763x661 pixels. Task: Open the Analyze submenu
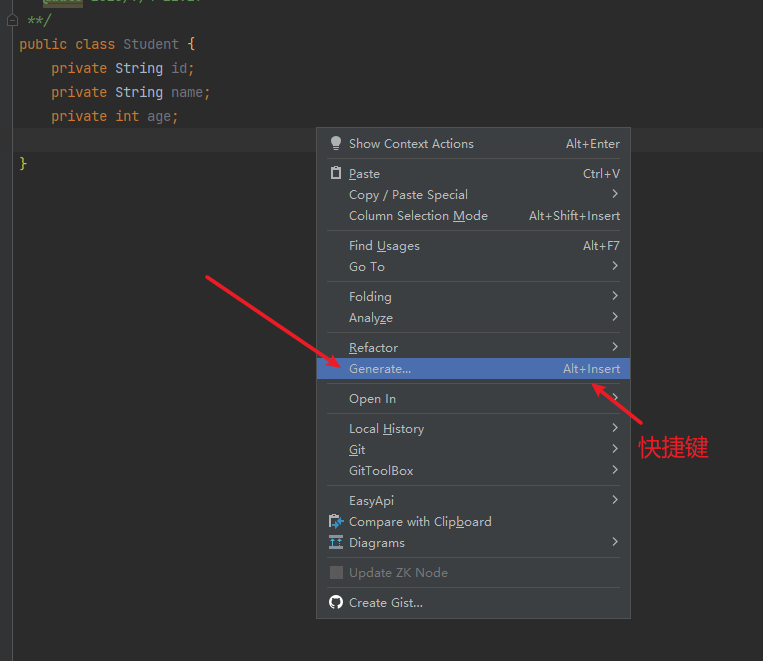[x=371, y=317]
